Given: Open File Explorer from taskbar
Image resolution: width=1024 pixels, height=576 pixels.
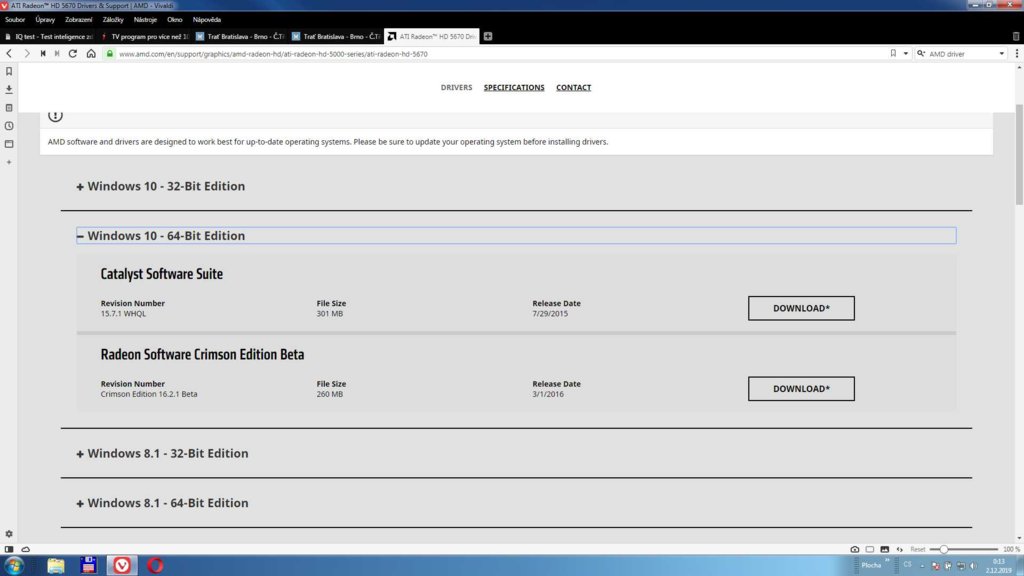Looking at the screenshot, I should (x=56, y=565).
